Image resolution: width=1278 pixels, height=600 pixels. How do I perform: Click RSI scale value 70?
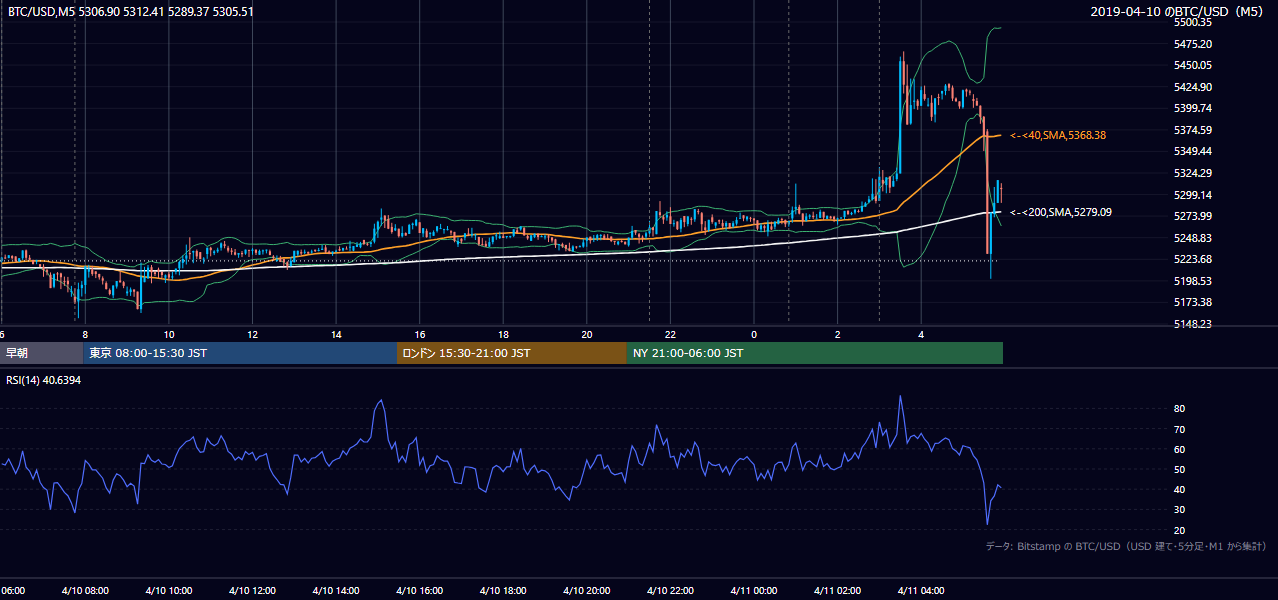tap(1179, 429)
